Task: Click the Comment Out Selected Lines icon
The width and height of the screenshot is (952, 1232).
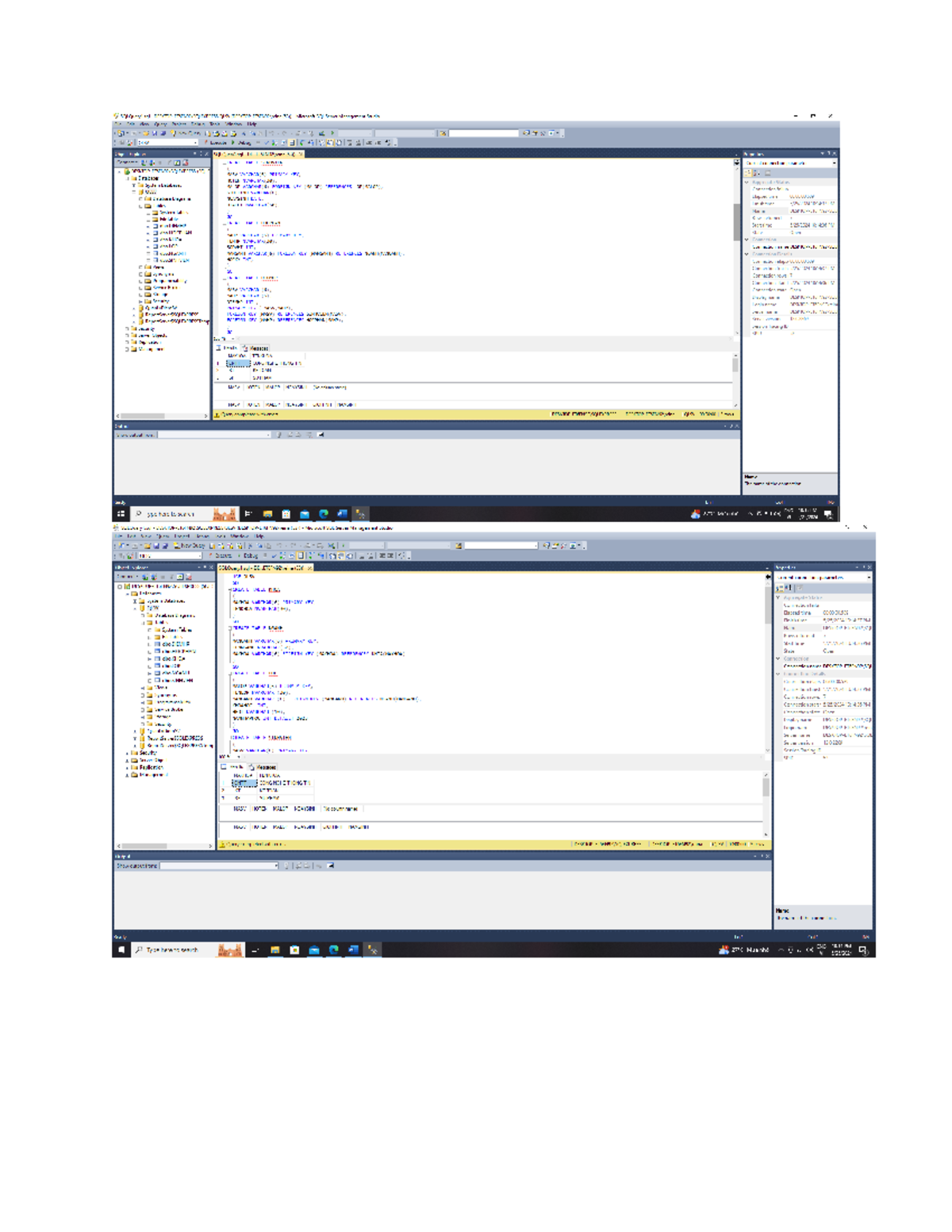Action: click(350, 144)
